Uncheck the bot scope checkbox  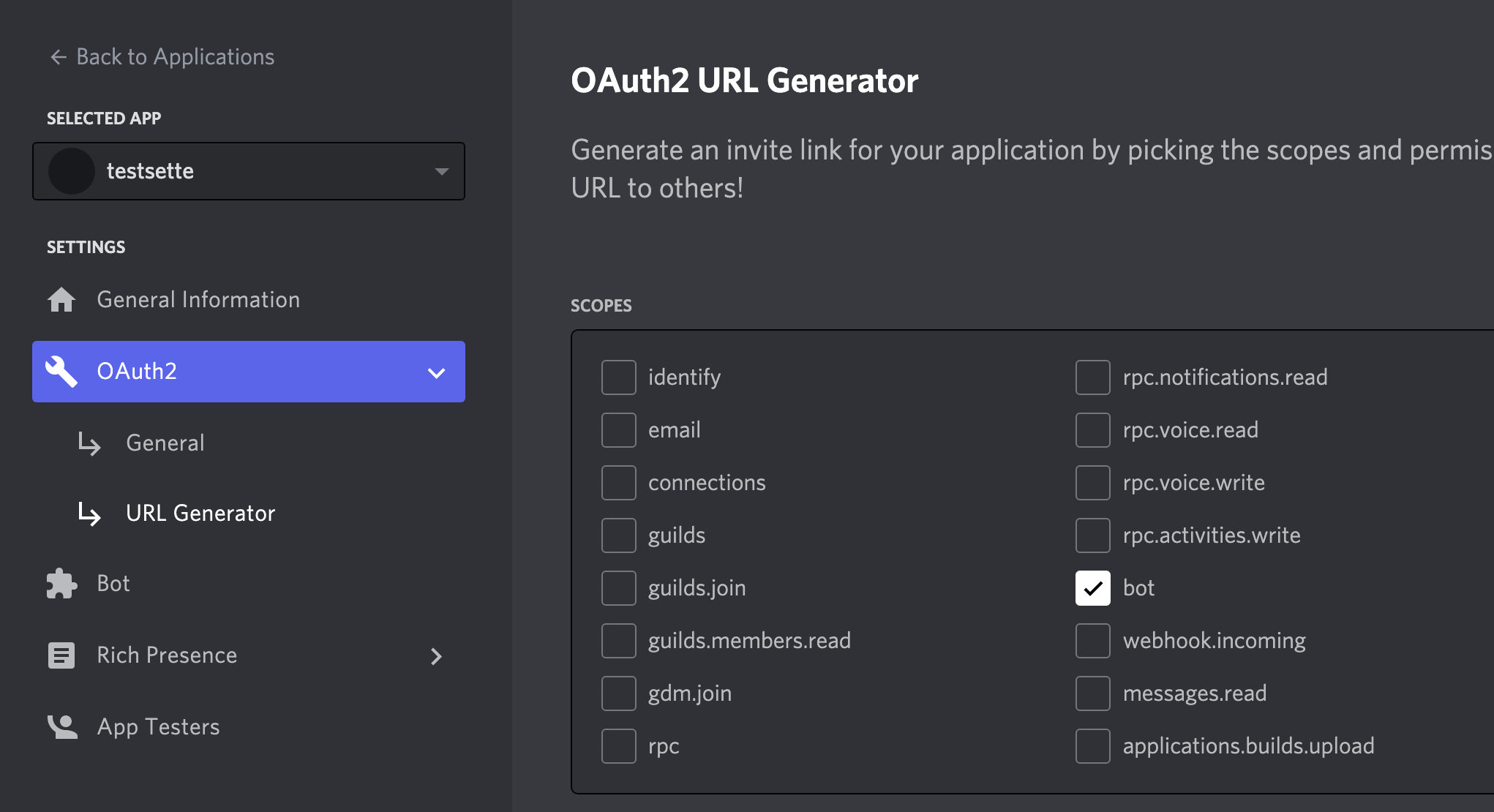coord(1092,588)
